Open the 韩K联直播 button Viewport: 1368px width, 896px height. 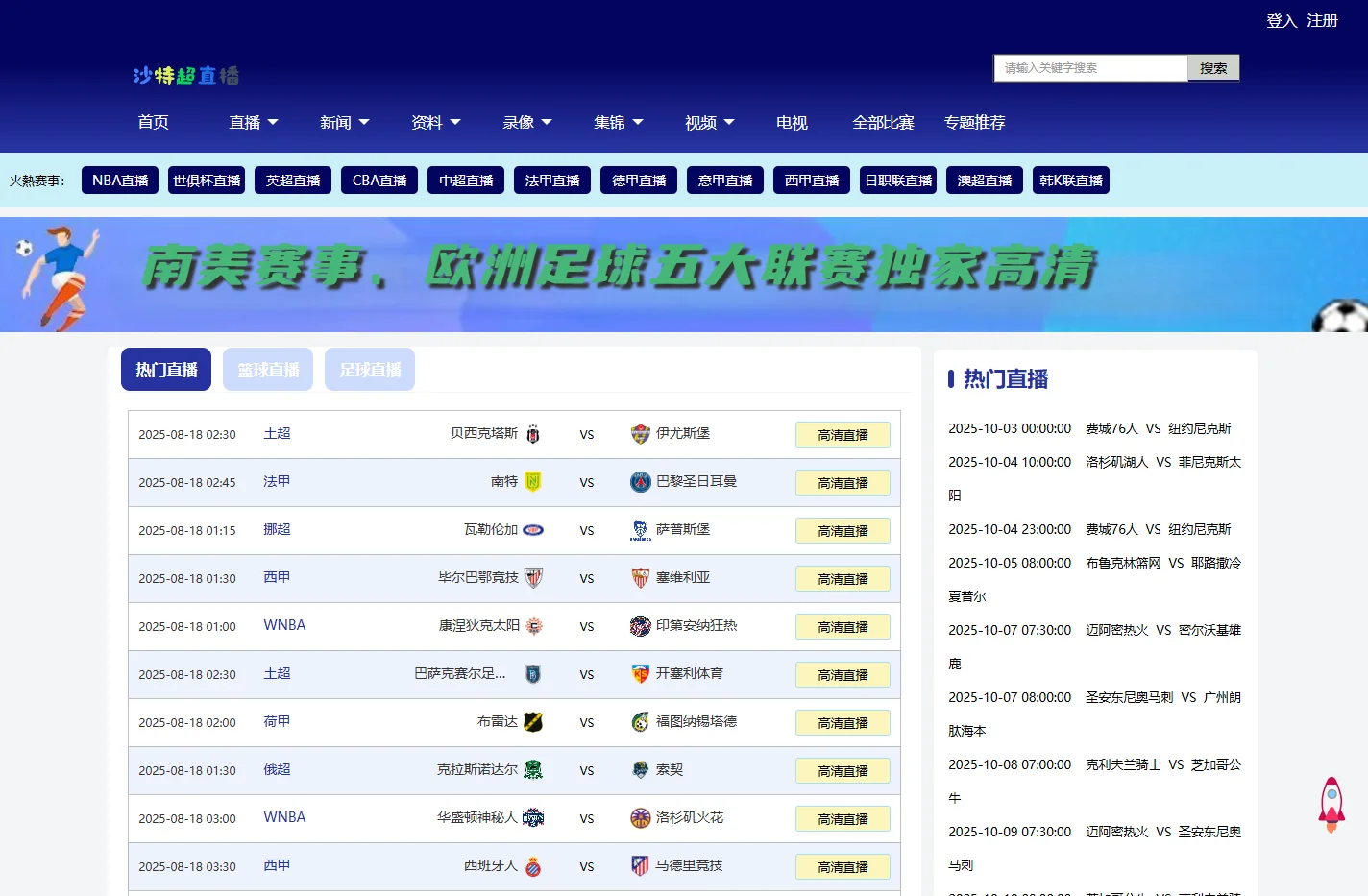1071,181
